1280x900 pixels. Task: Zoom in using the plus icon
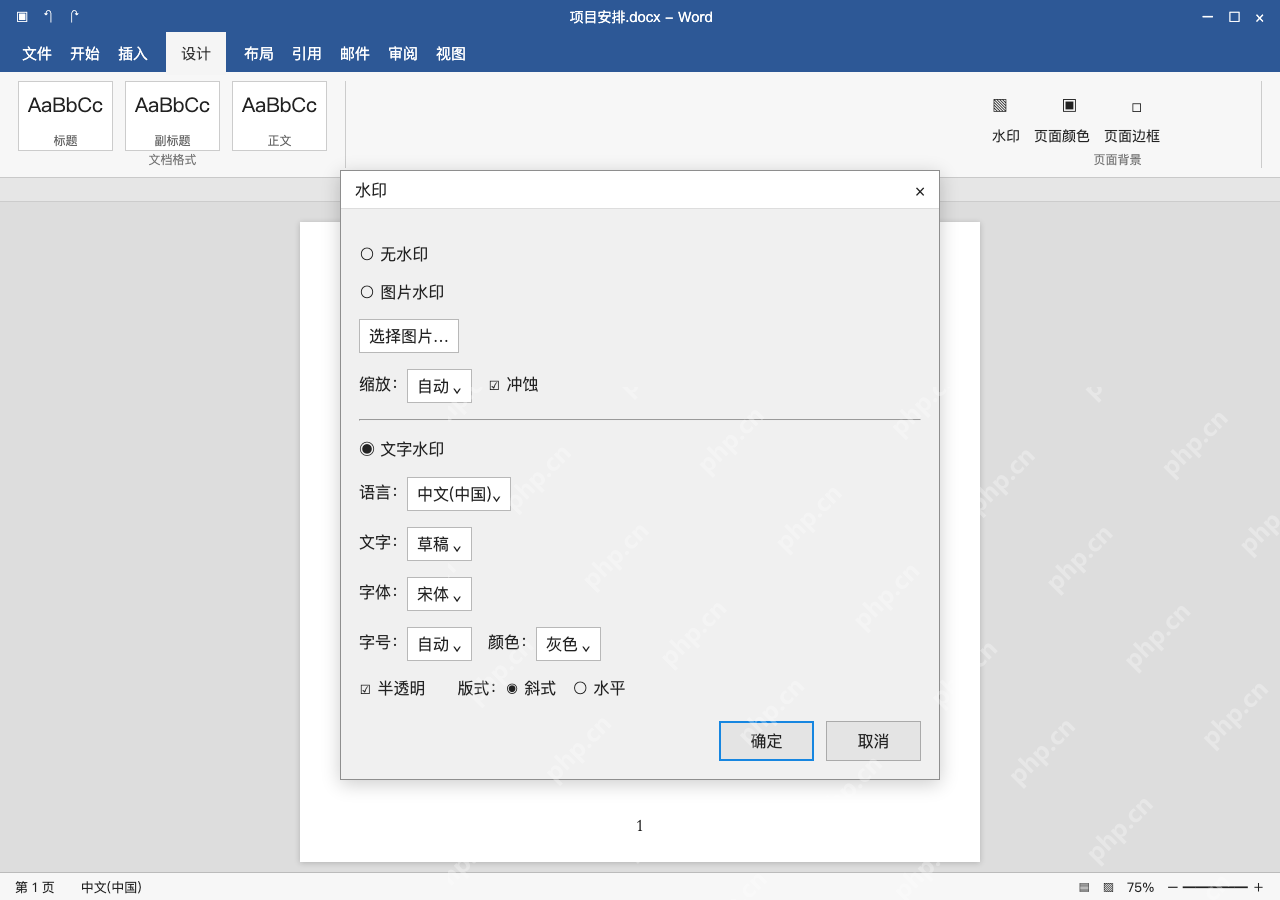[1258, 887]
